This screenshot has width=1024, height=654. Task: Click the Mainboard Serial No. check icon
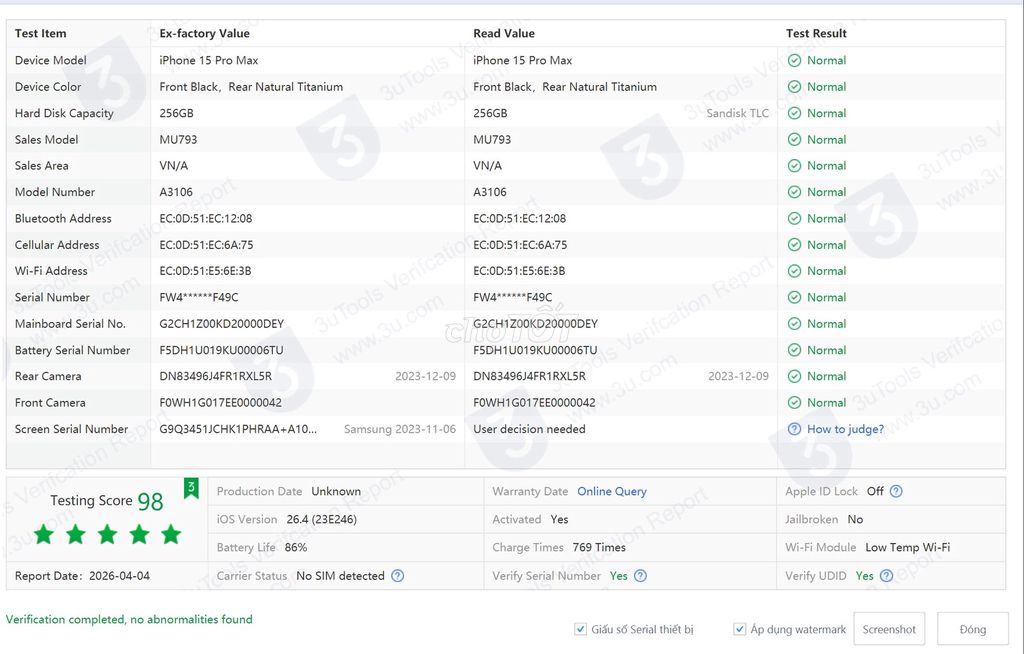pyautogui.click(x=794, y=324)
